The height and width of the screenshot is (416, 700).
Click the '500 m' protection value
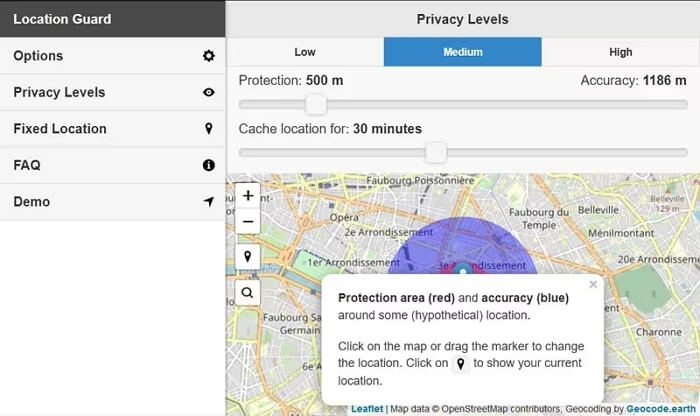tap(325, 80)
